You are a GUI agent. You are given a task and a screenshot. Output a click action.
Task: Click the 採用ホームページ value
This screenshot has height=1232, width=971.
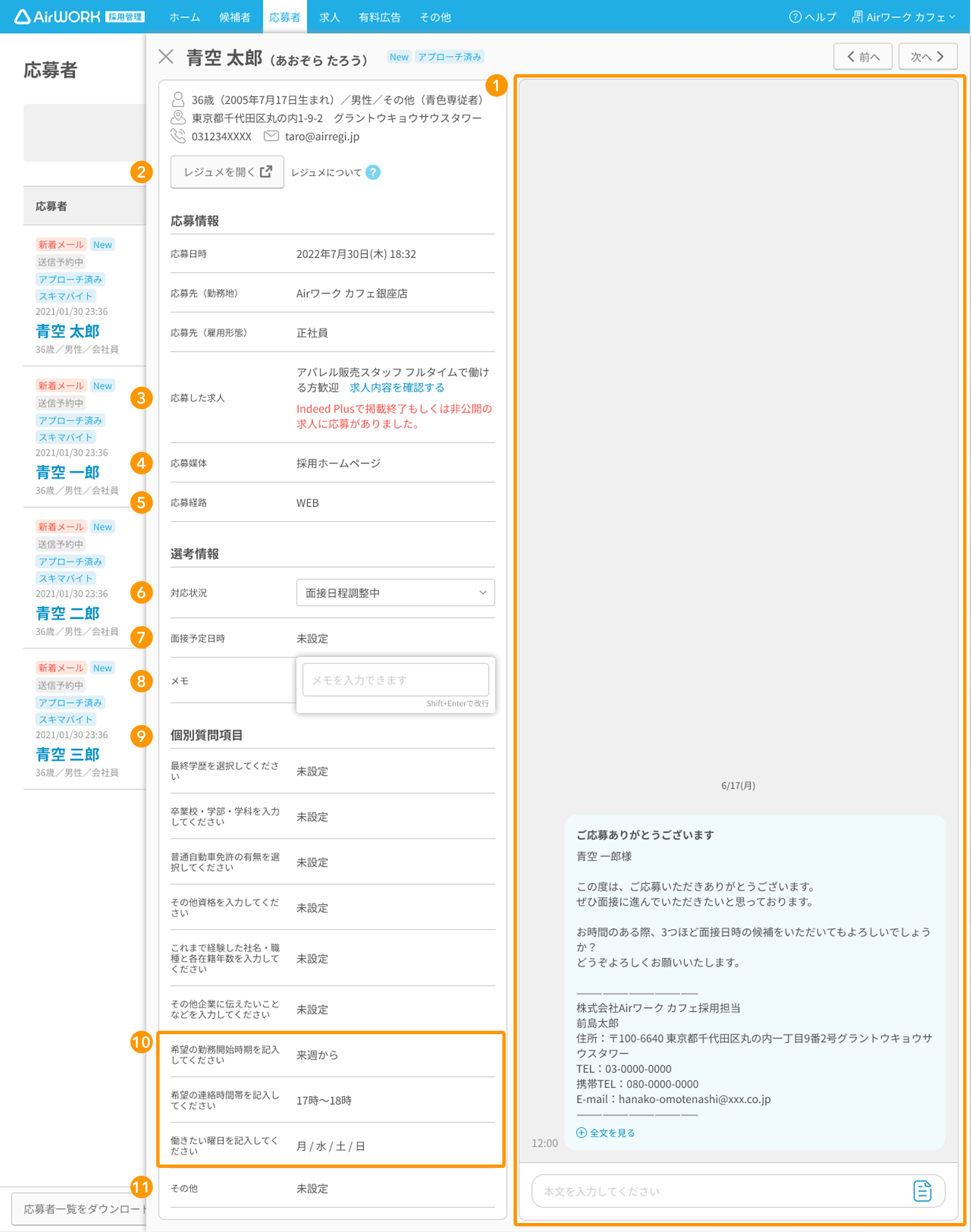tap(338, 463)
